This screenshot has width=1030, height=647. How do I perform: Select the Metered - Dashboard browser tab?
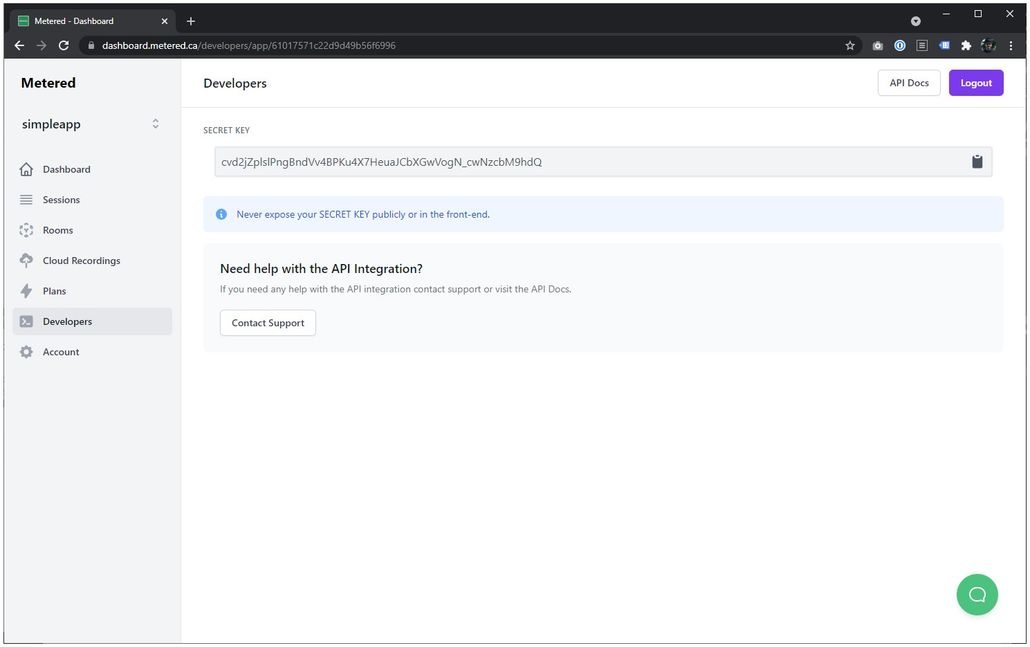[x=92, y=21]
